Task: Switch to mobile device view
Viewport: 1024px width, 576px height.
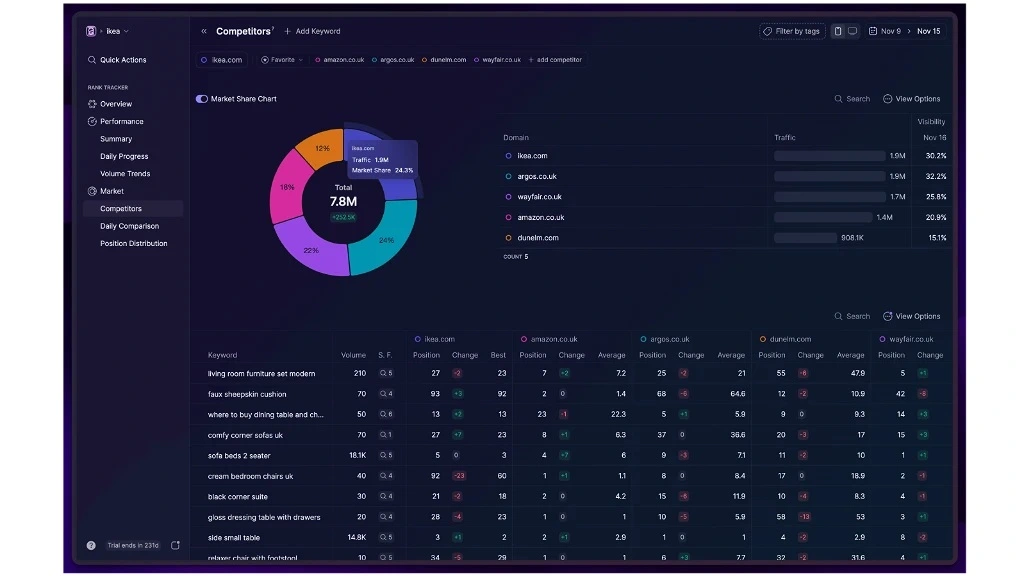Action: [838, 31]
